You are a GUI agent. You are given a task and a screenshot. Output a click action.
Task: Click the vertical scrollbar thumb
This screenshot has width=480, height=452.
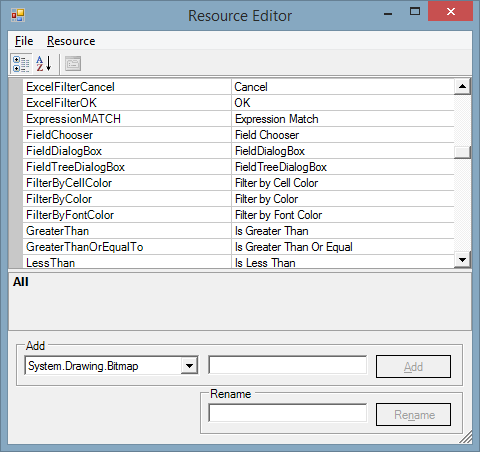pyautogui.click(x=462, y=152)
